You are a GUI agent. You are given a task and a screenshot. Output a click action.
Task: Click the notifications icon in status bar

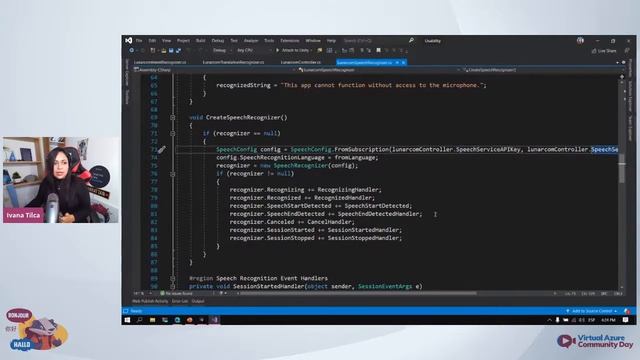coord(627,311)
